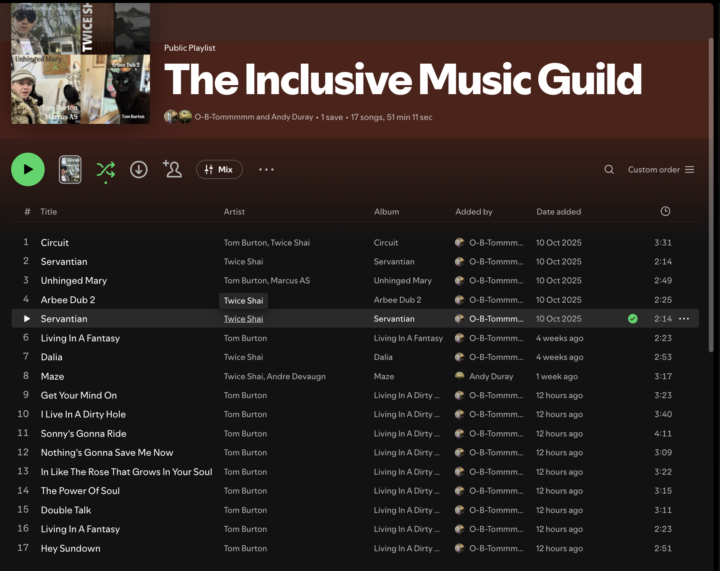Select the track Circuit
This screenshot has height=571, width=720.
(55, 242)
